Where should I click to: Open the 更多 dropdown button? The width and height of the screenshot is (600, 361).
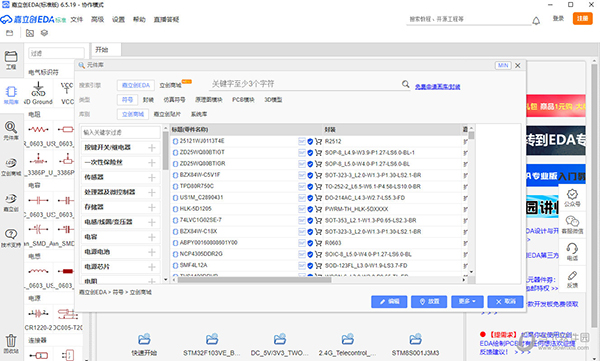(x=467, y=302)
